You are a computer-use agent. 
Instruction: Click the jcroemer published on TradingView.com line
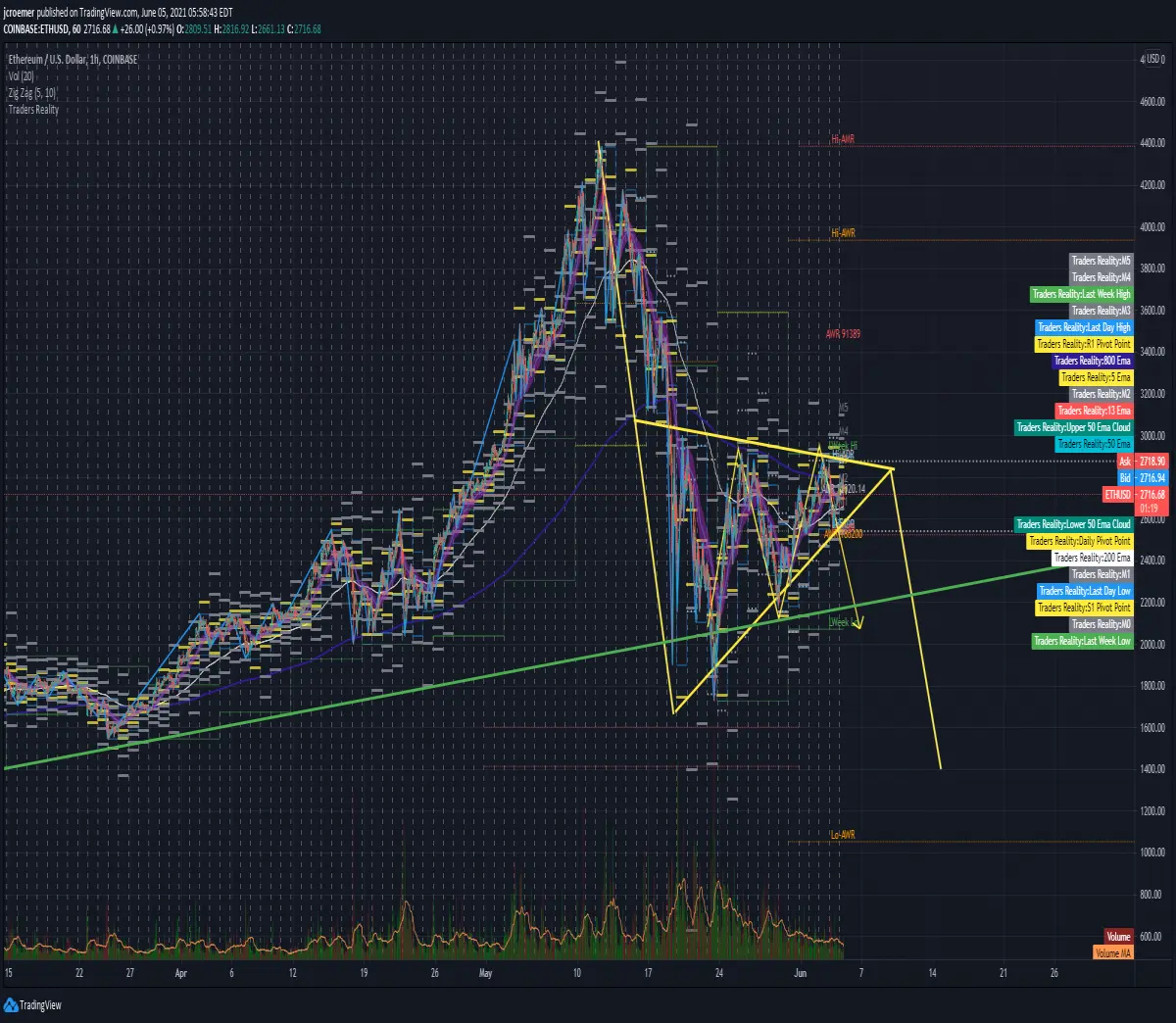119,13
